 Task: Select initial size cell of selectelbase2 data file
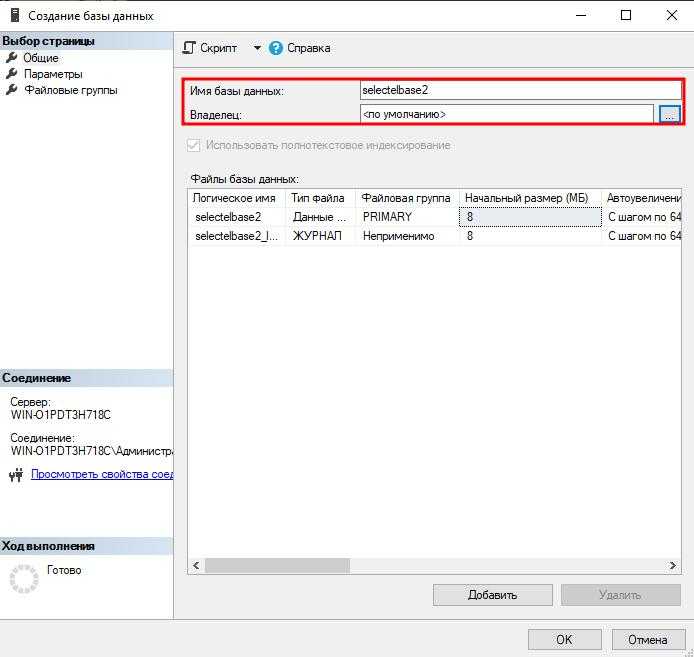528,216
